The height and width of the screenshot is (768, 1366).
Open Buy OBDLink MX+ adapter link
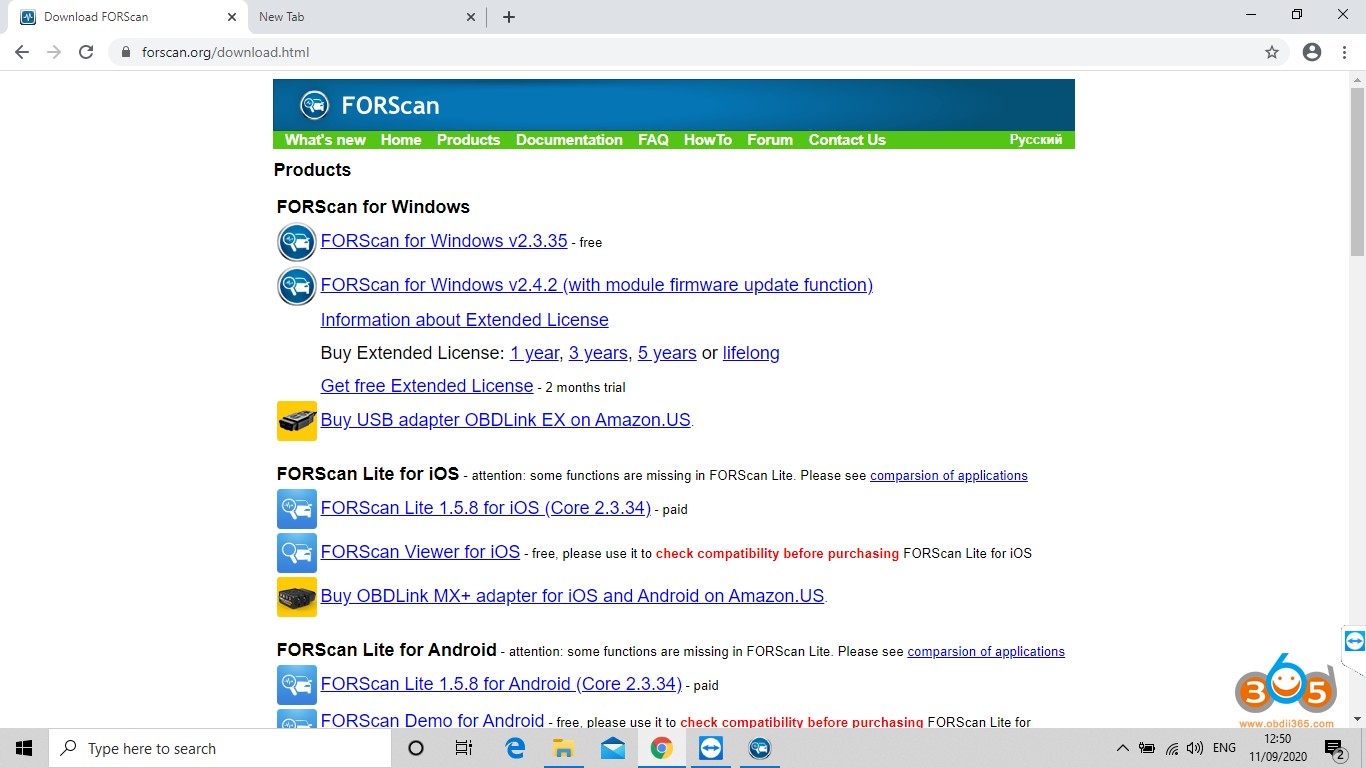(x=572, y=596)
